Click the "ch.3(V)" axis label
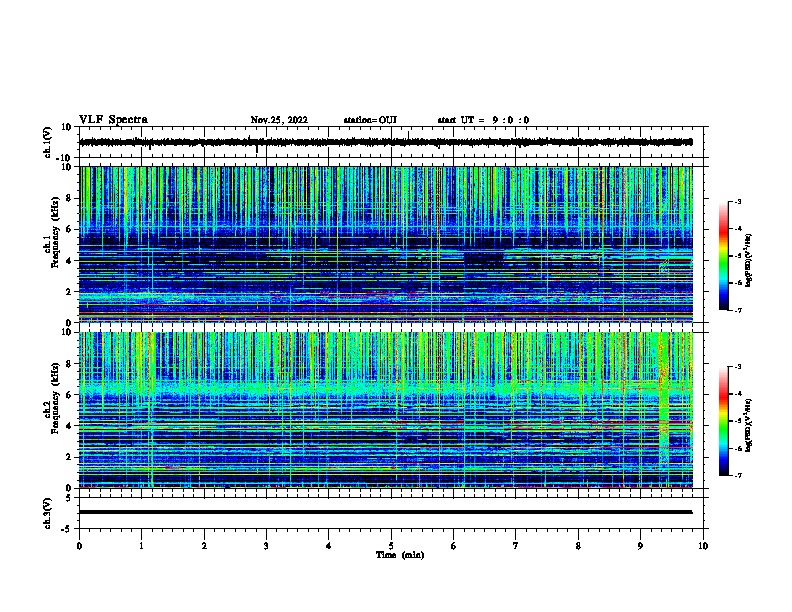 tap(48, 513)
